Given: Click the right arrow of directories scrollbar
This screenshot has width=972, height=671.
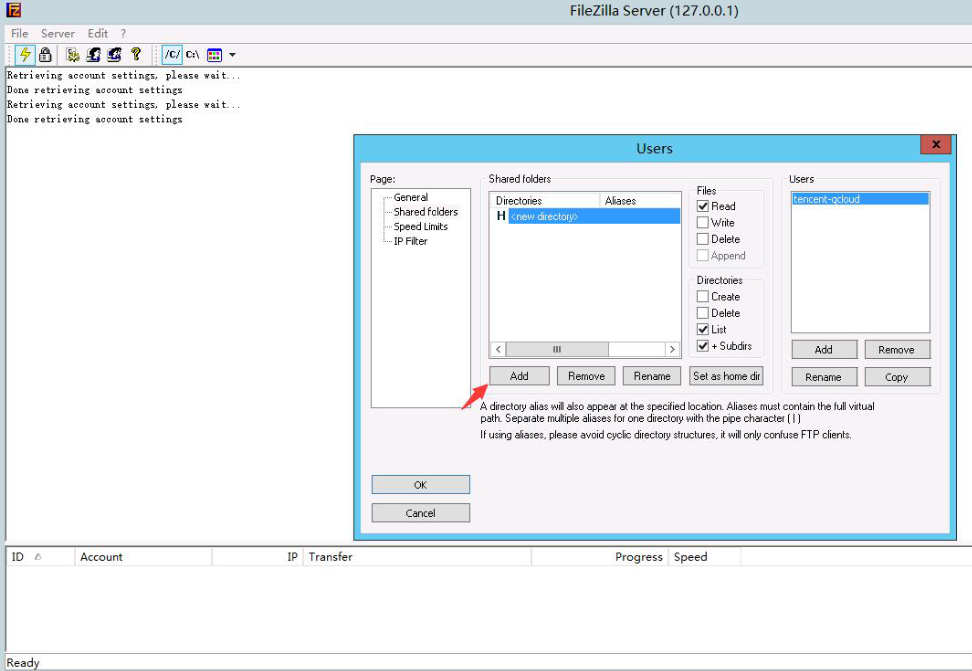Looking at the screenshot, I should [673, 349].
